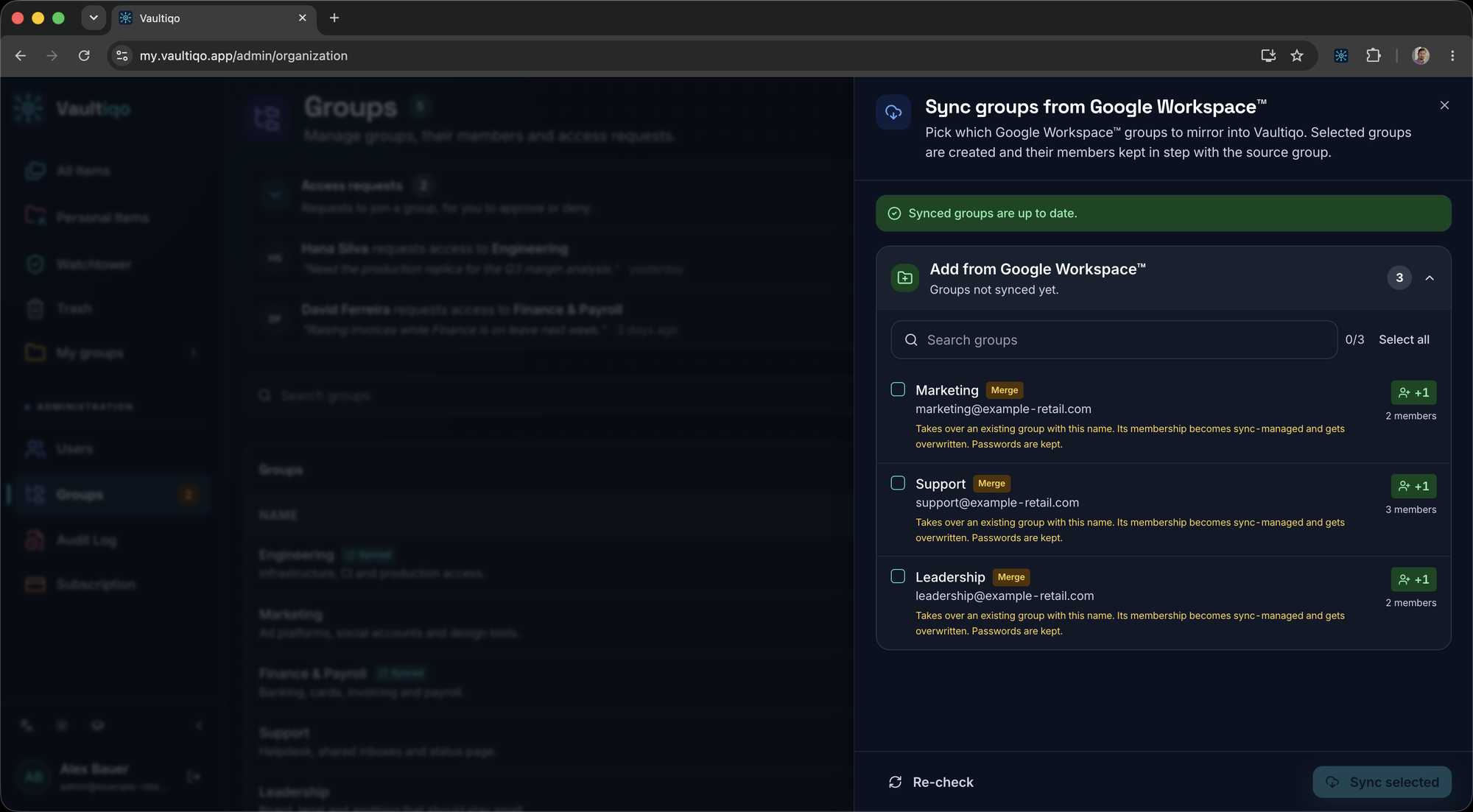Click leadership@example-retail.com text
Image resolution: width=1473 pixels, height=812 pixels.
point(1005,596)
